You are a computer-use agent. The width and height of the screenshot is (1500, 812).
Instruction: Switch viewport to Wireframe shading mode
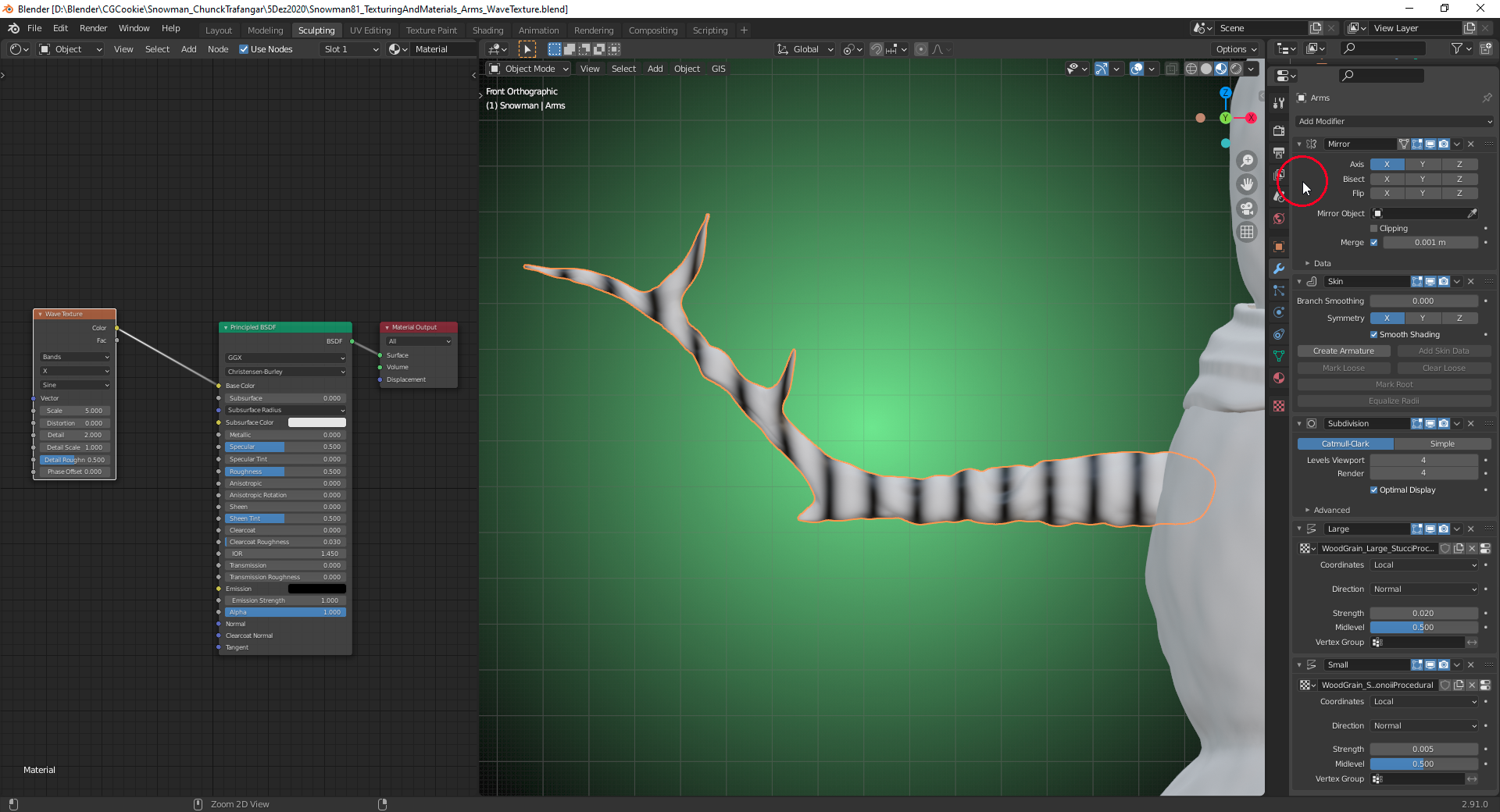(x=1191, y=69)
